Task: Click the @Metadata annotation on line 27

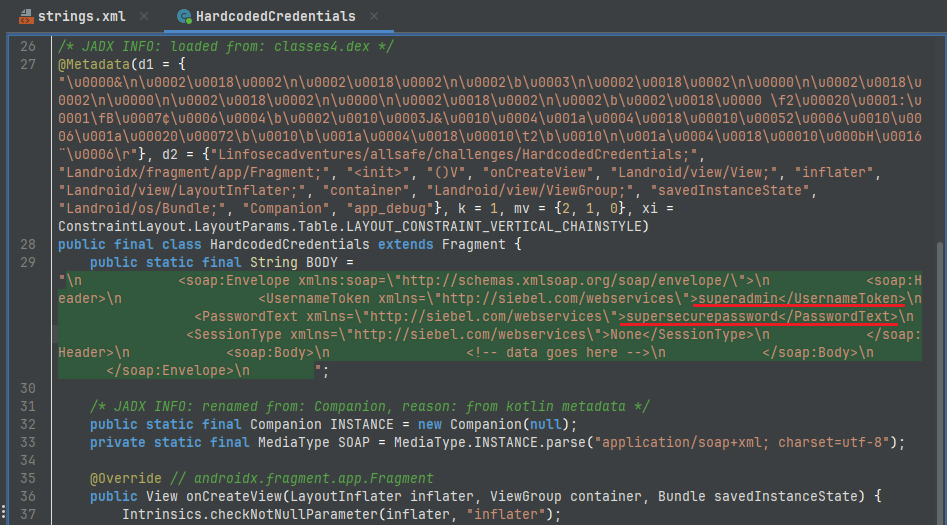Action: [94, 65]
